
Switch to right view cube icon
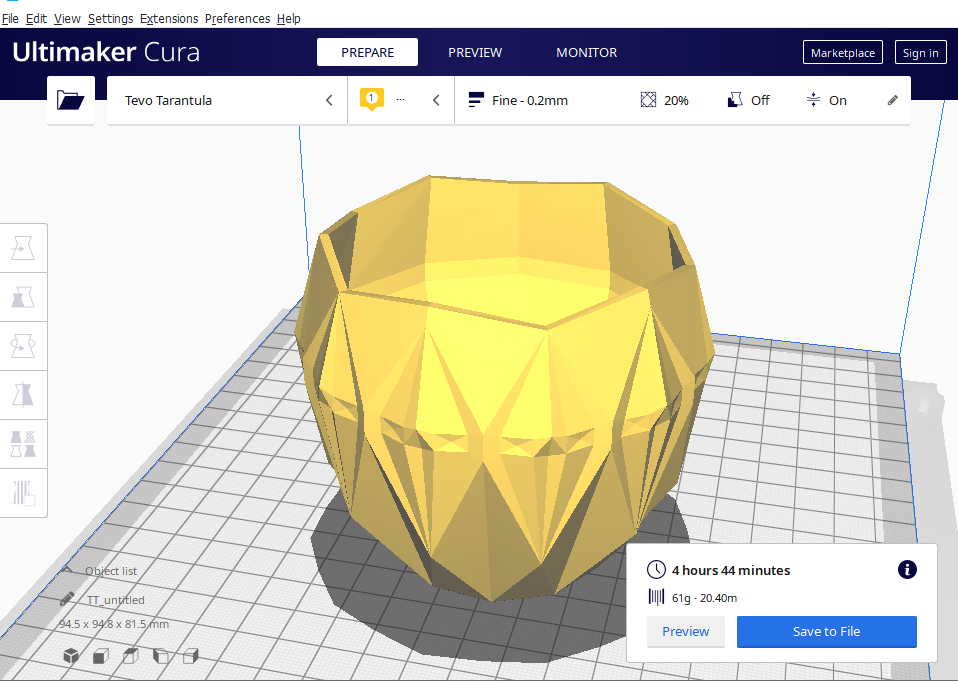[191, 656]
